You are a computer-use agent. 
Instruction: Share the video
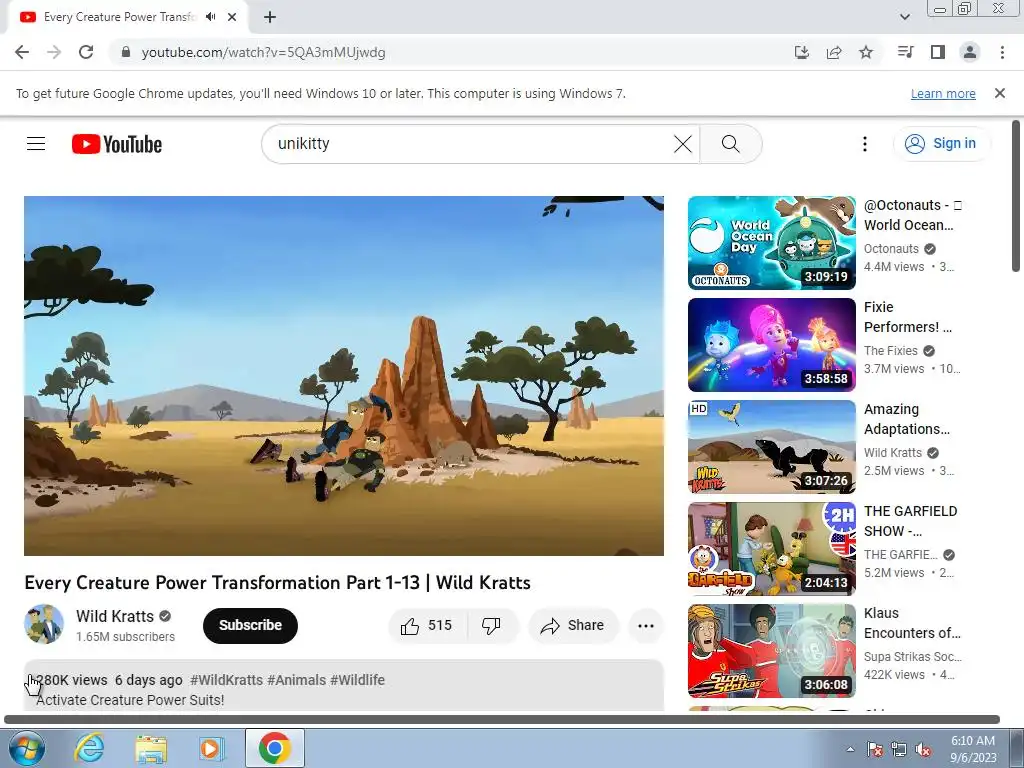(572, 626)
